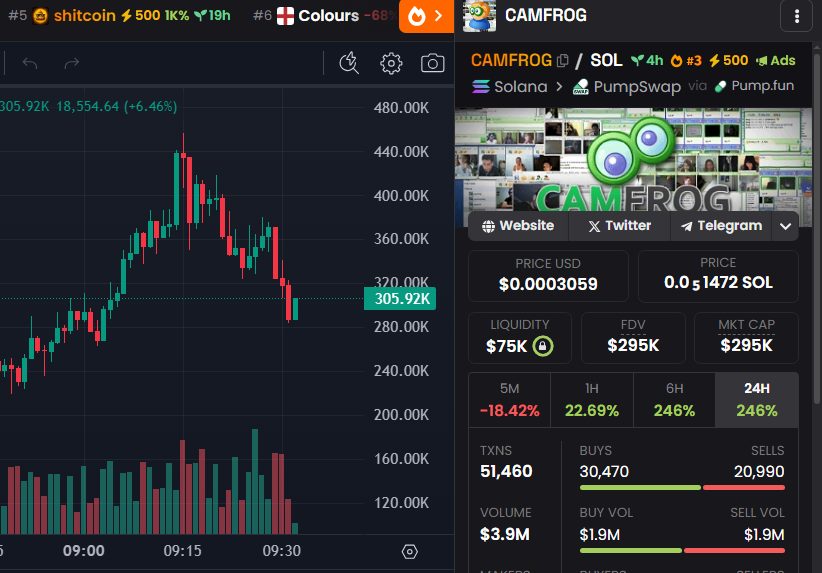822x573 pixels.
Task: Open the shitcoin trending ticker item
Action: click(119, 16)
